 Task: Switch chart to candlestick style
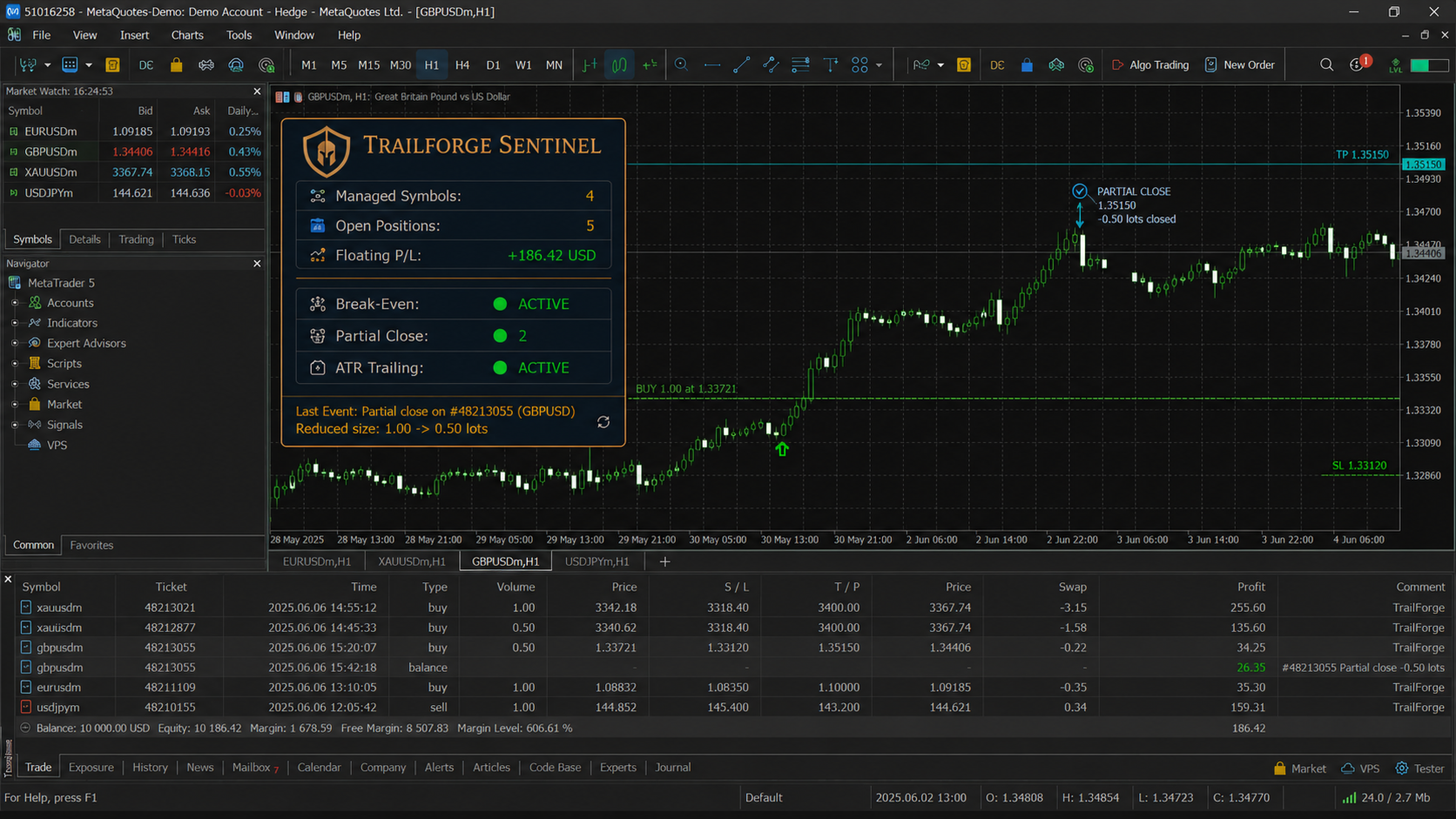pyautogui.click(x=619, y=65)
